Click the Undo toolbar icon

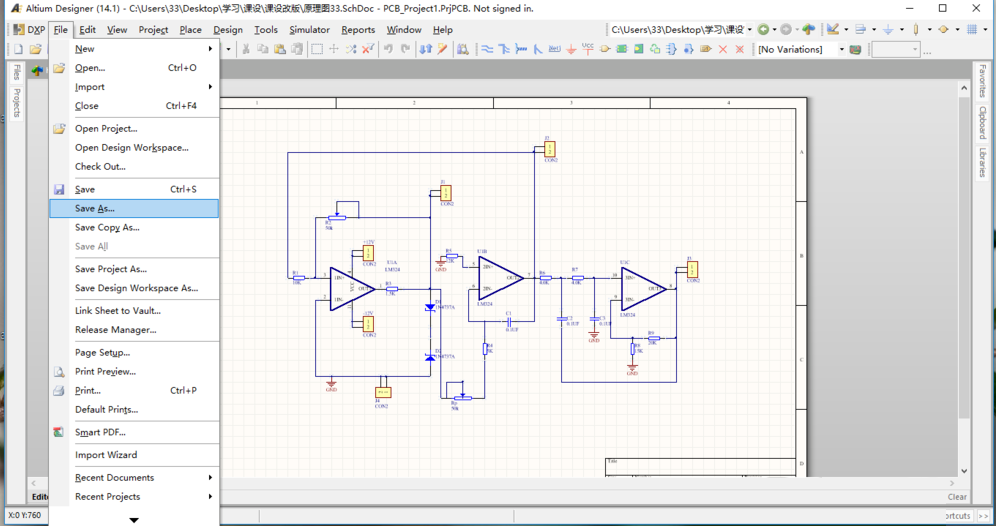pyautogui.click(x=388, y=49)
